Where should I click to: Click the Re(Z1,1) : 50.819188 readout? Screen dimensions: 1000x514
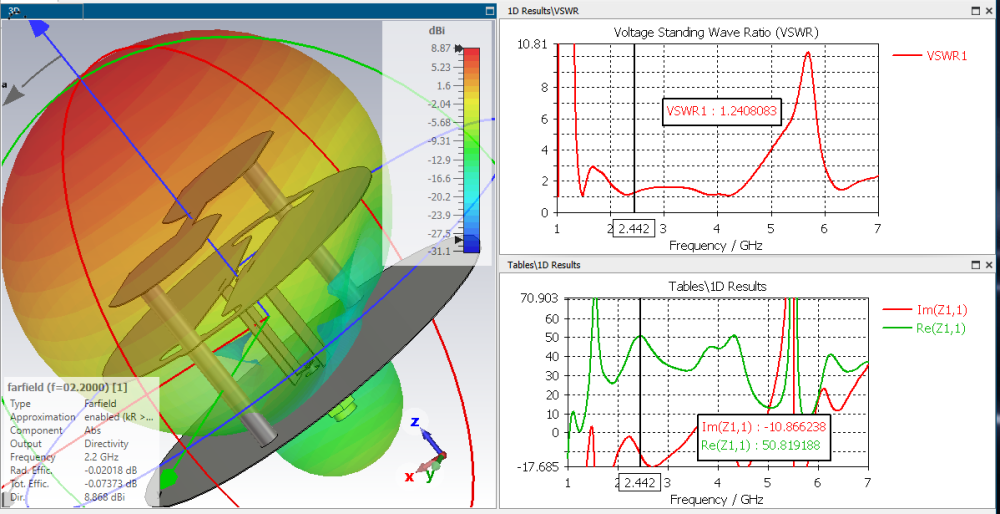point(760,445)
